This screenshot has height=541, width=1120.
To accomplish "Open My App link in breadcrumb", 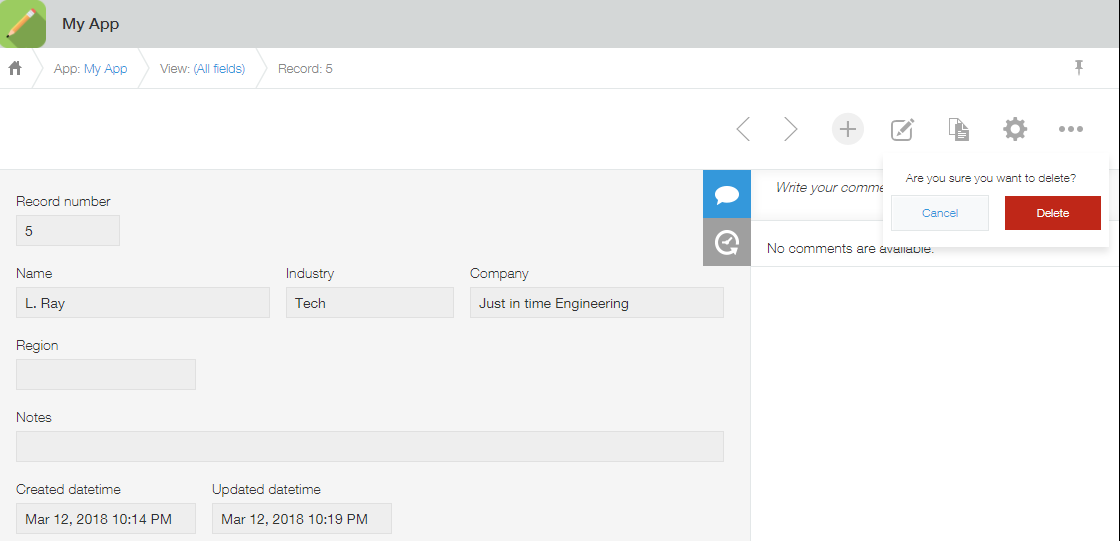I will (106, 69).
